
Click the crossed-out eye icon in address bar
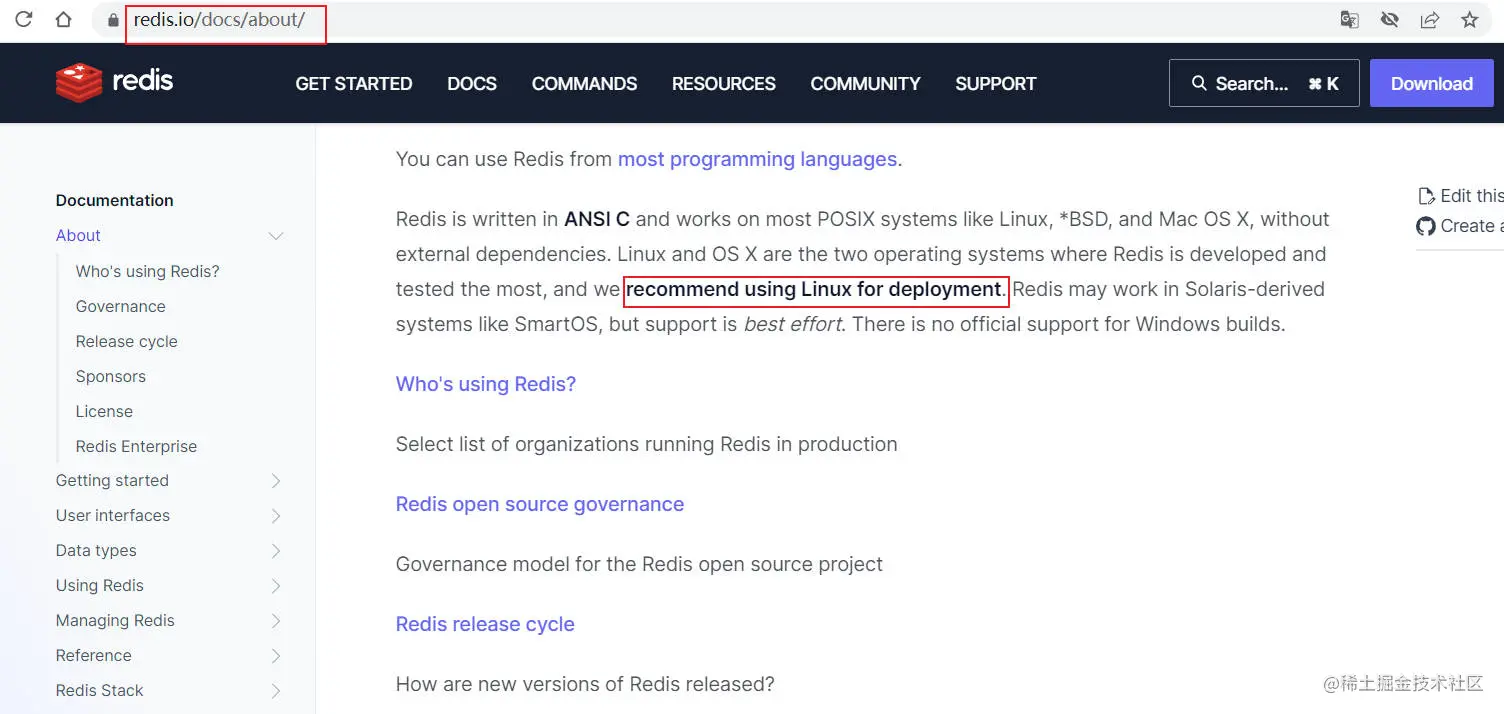coord(1389,20)
